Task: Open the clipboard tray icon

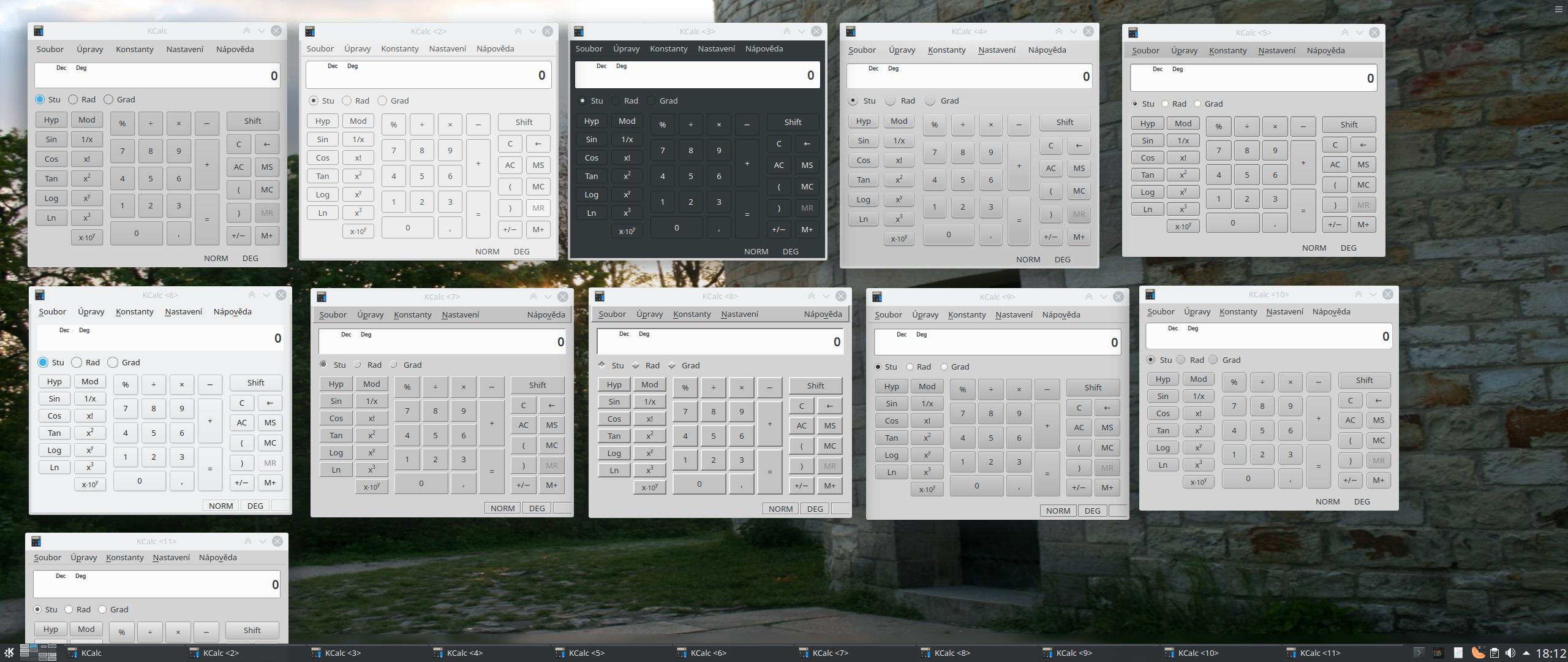Action: click(1494, 653)
